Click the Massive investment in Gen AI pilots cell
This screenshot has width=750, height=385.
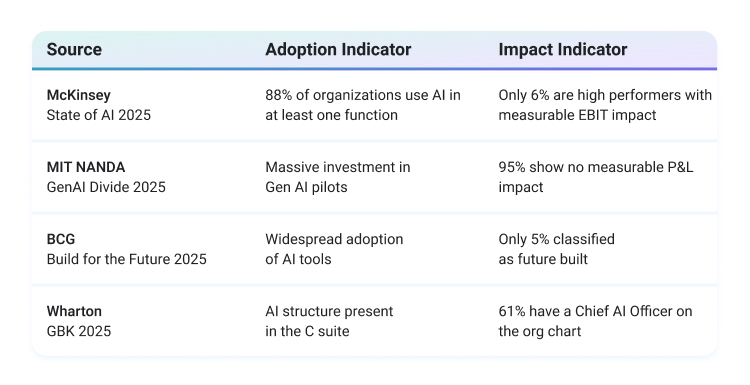[338, 177]
